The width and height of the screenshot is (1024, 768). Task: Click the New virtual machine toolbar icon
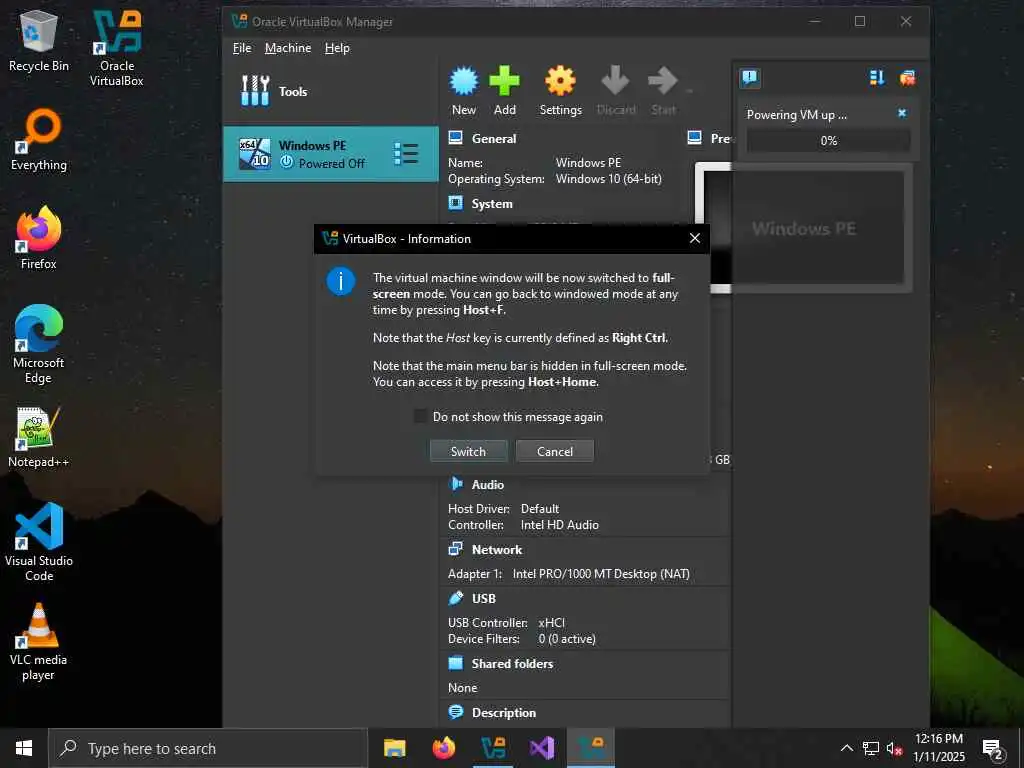coord(464,82)
